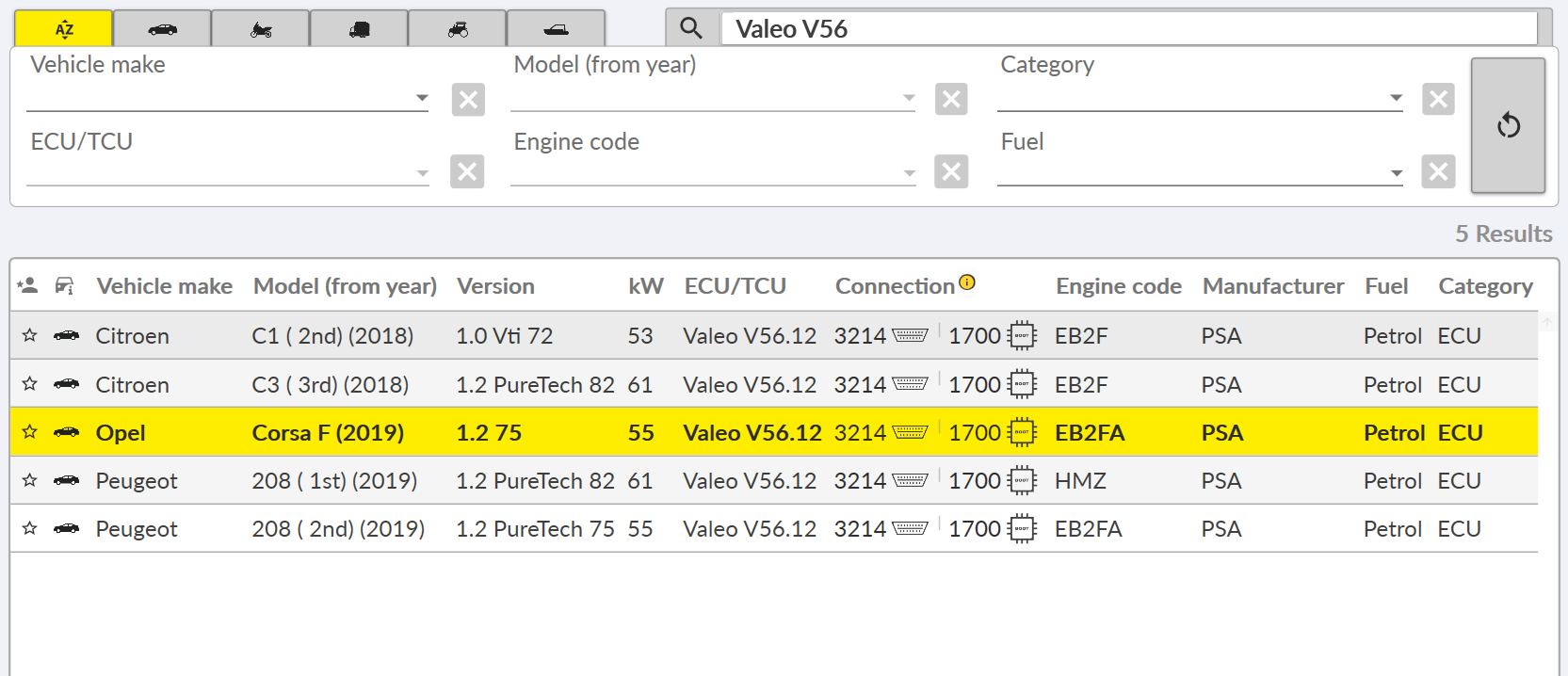Switch to the car vehicle type tab
This screenshot has height=676, width=1568.
pyautogui.click(x=162, y=29)
